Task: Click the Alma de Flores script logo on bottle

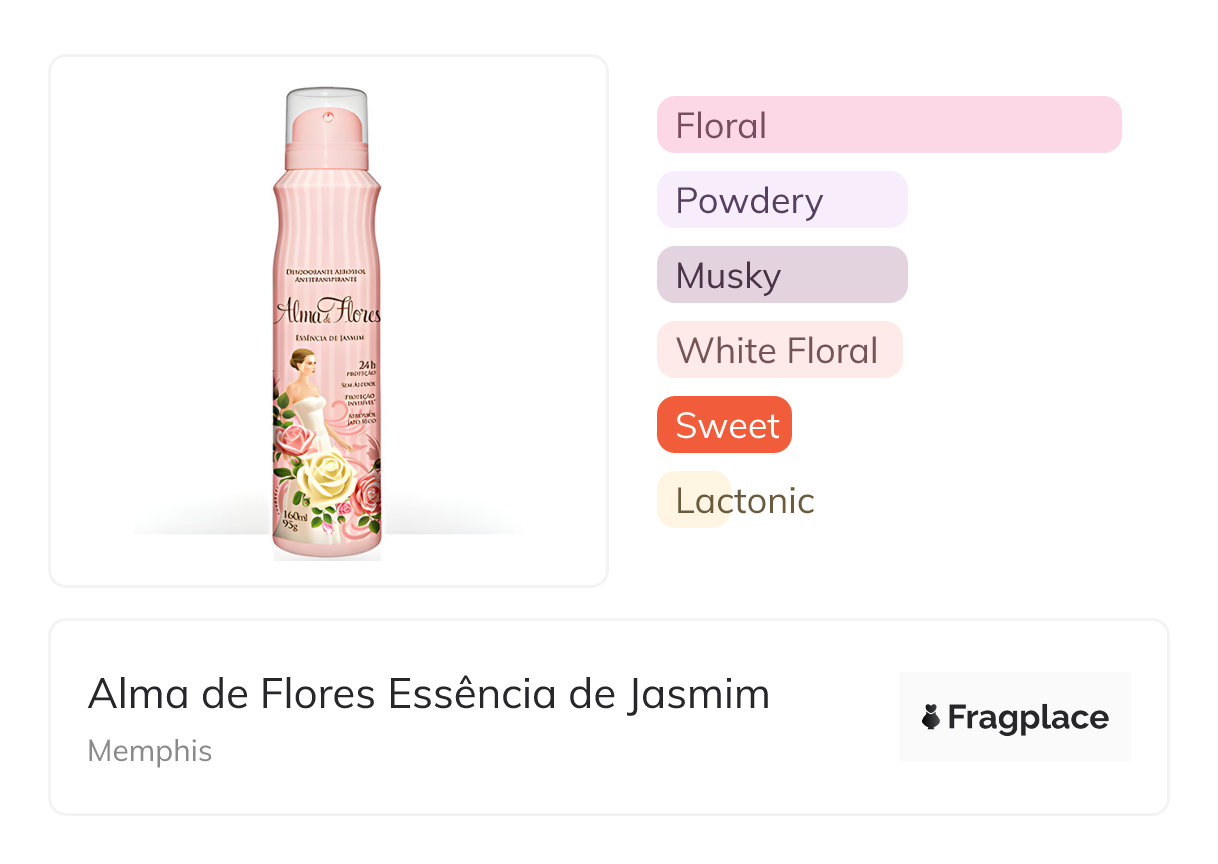Action: pos(327,314)
